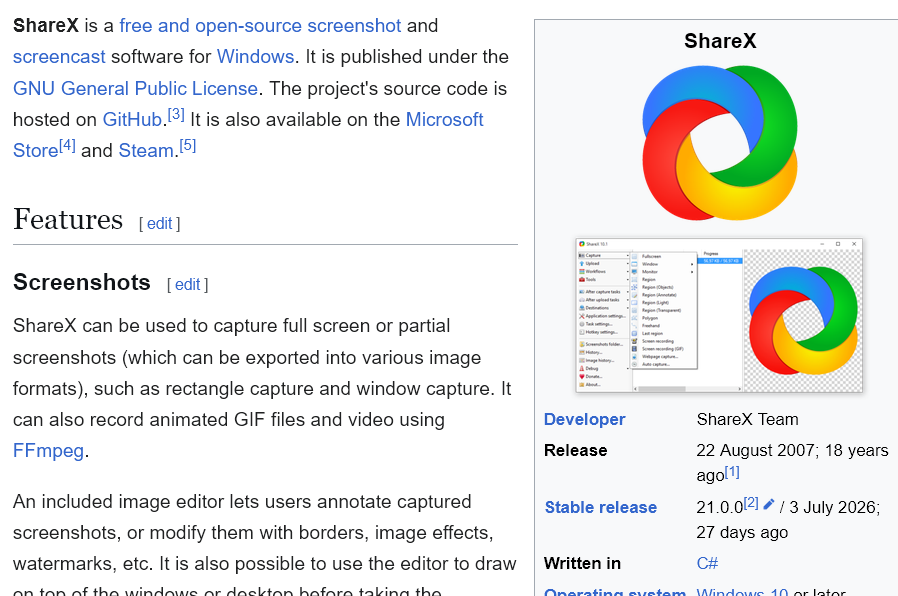Screen dimensions: 898x596
Task: Click the 'Screenshots' subsection heading
Action: tap(81, 282)
